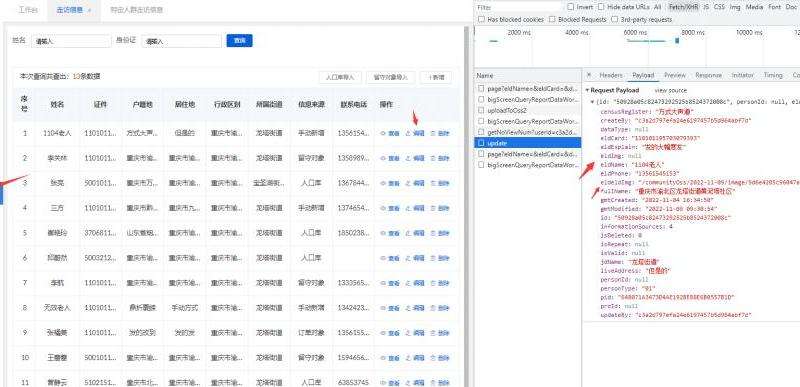Select the file icon beside the update request
The height and width of the screenshot is (387, 800).
pyautogui.click(x=481, y=143)
